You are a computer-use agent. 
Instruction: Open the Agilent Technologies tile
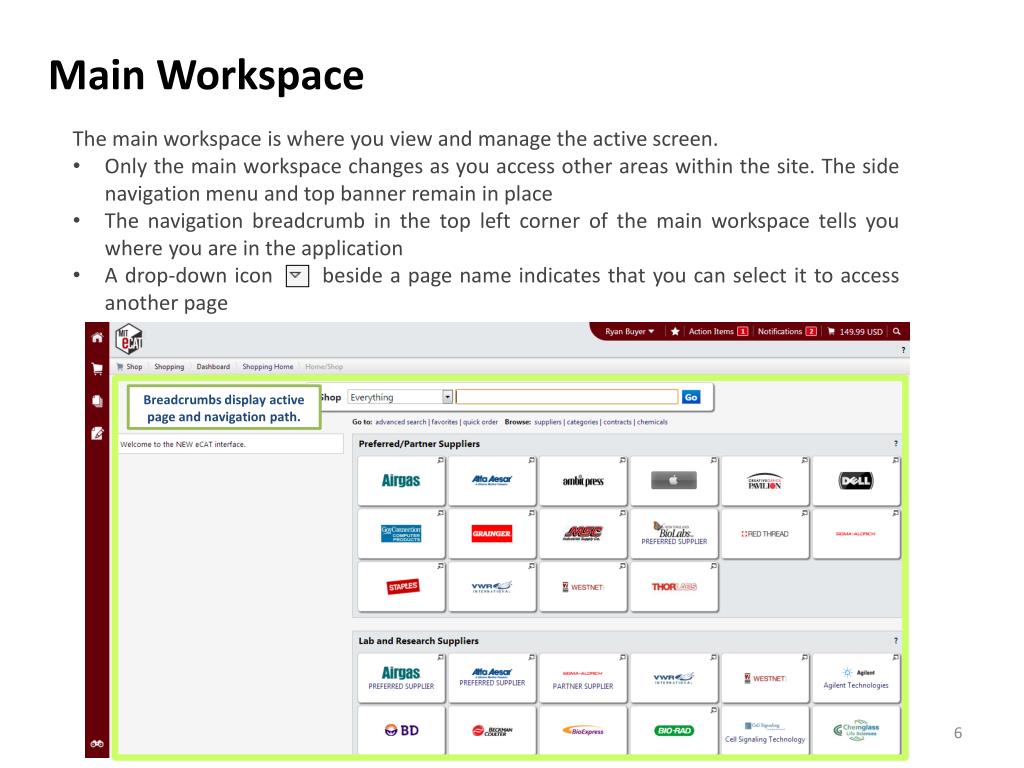[856, 678]
